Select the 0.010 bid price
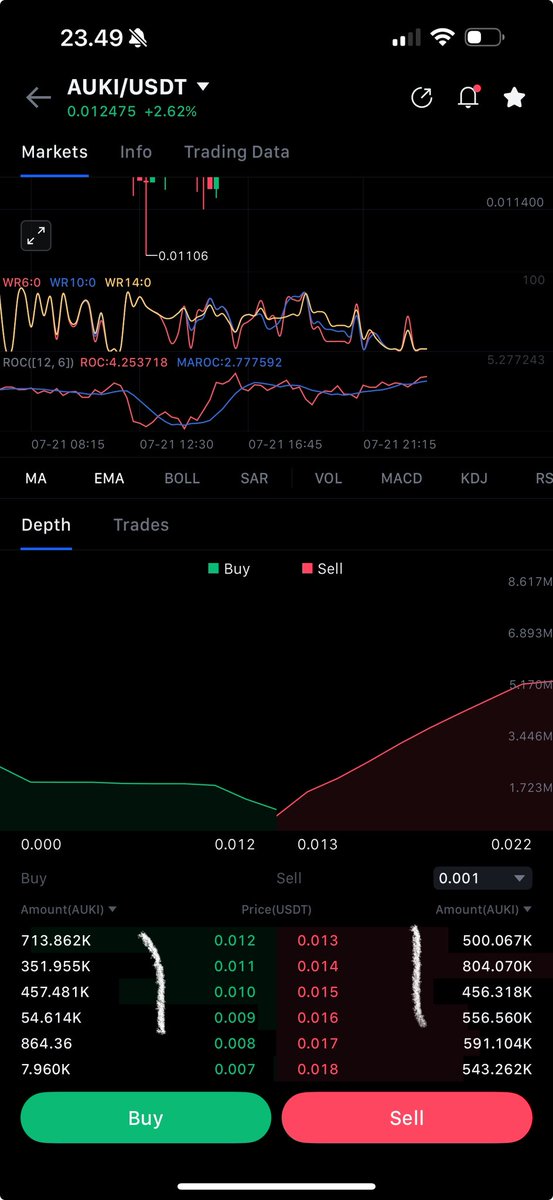Screen dimensions: 553x1200 point(235,992)
